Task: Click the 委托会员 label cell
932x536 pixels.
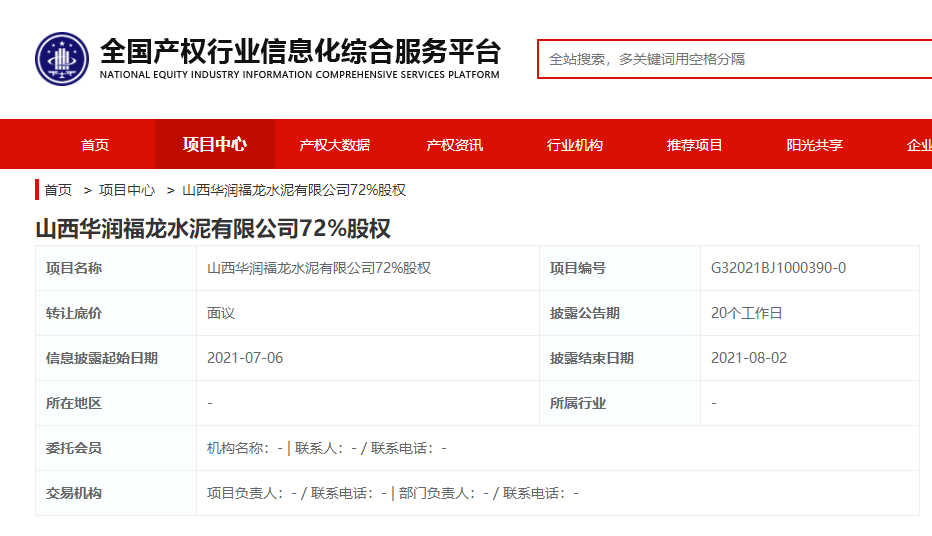Action: (x=116, y=448)
